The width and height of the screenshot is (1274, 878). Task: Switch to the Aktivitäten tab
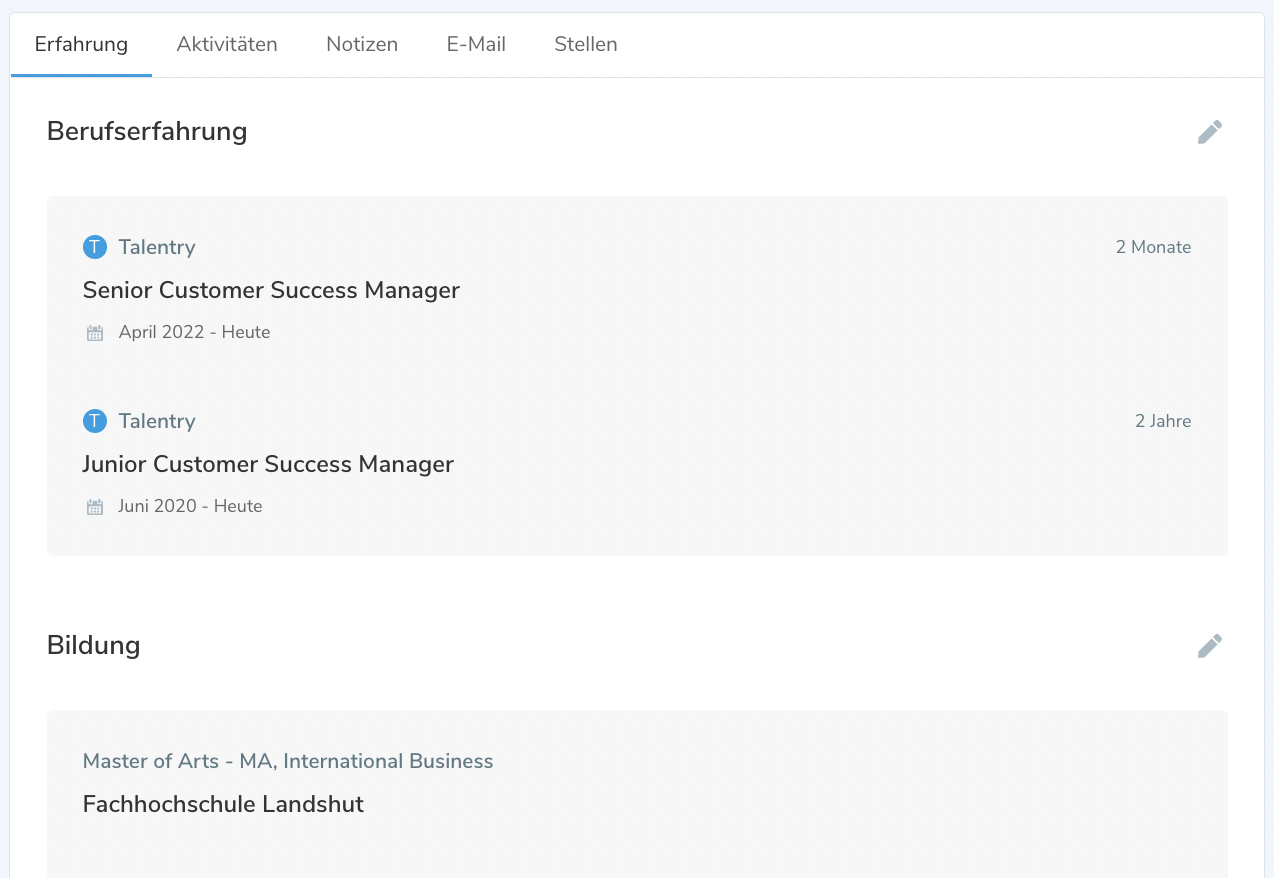coord(227,44)
